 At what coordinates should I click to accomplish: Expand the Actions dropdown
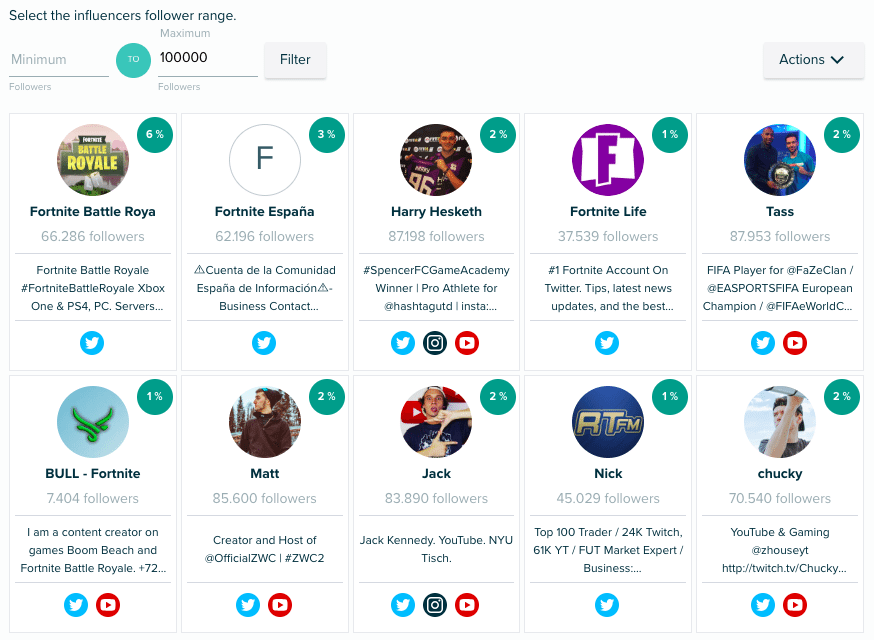[x=813, y=60]
